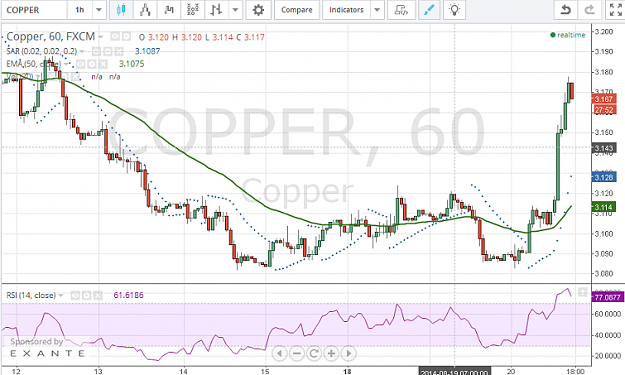
Task: Switch to the Hollow Candles chart style
Action: (x=145, y=10)
